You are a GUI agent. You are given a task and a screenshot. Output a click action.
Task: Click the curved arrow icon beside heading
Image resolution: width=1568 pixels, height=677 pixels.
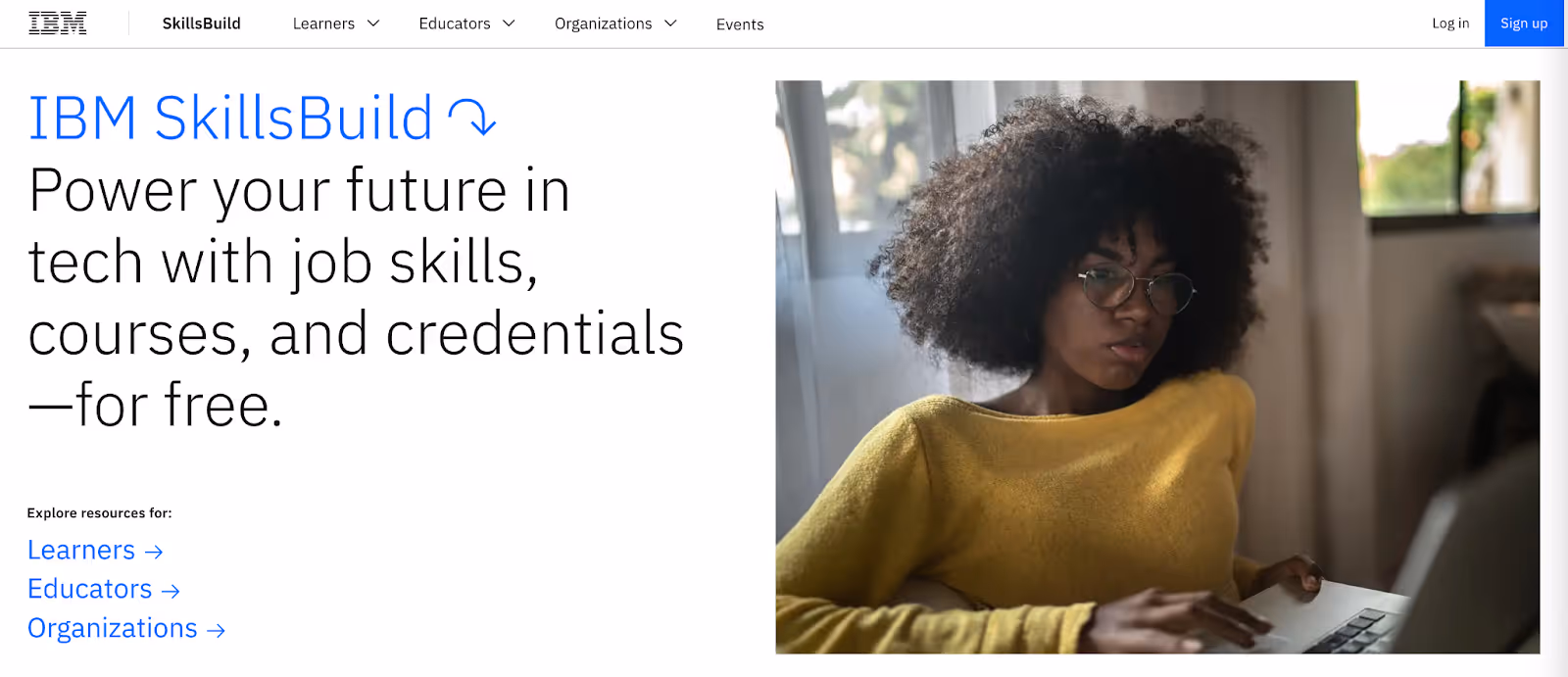(x=472, y=118)
